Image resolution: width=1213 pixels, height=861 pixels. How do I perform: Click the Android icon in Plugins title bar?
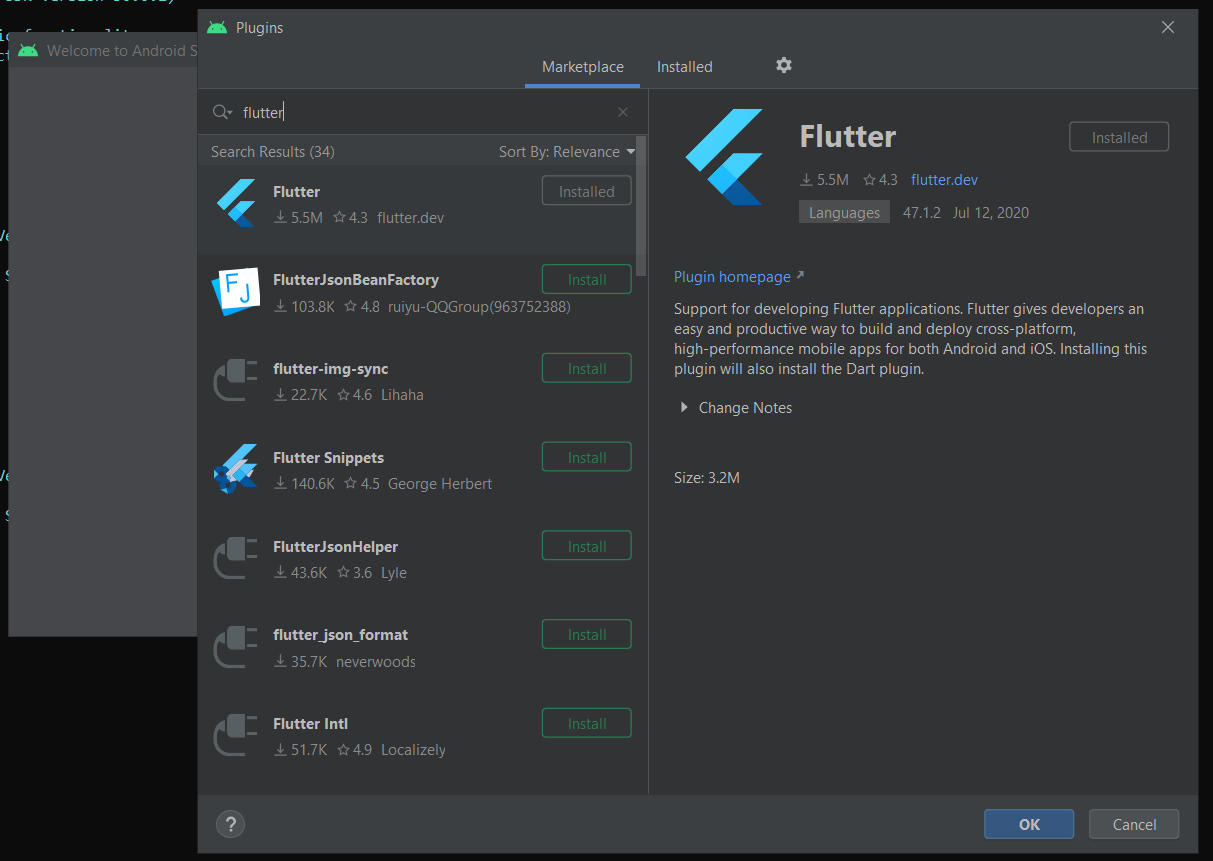tap(216, 27)
